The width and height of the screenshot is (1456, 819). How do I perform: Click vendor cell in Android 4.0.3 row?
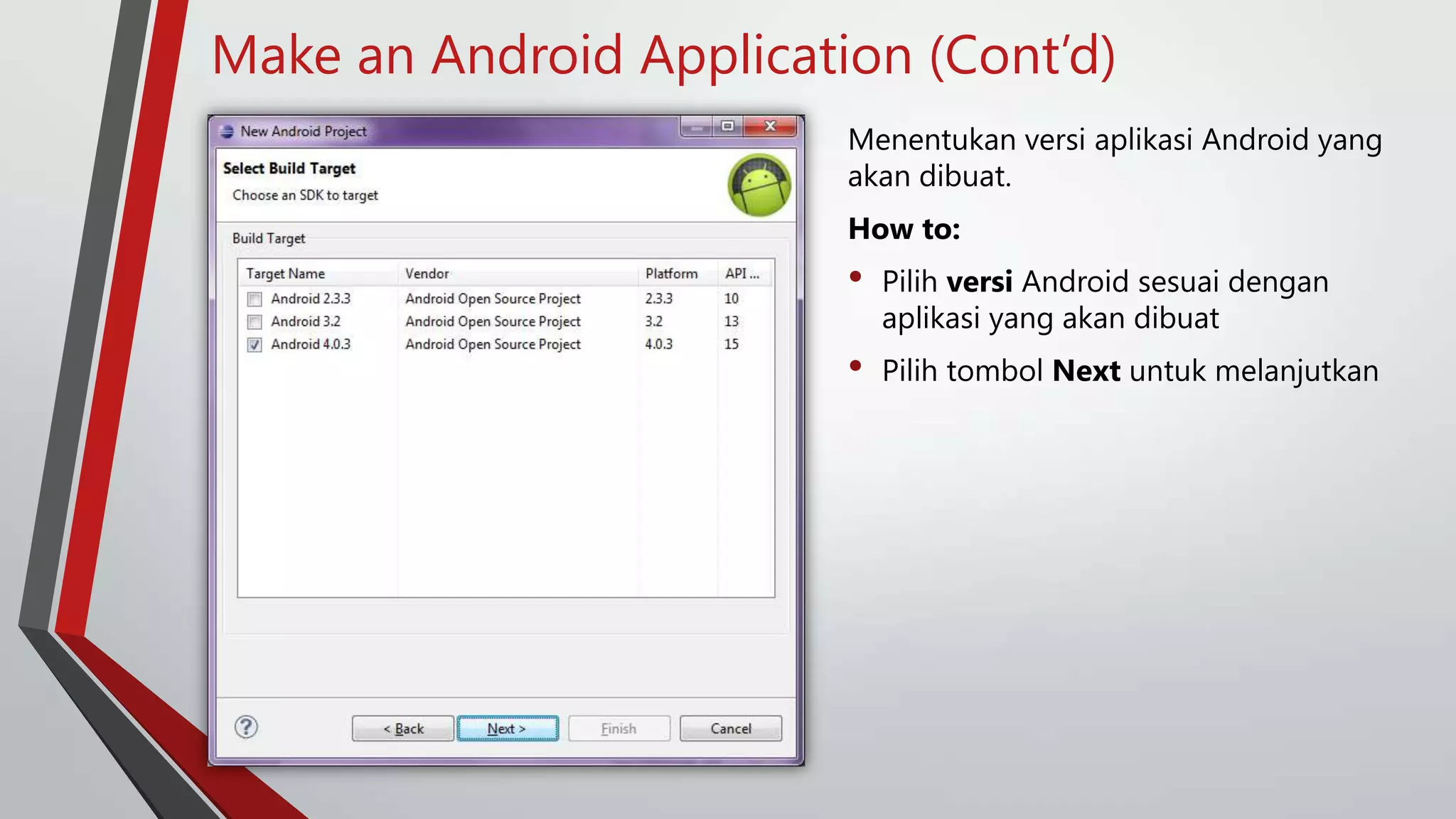click(493, 345)
